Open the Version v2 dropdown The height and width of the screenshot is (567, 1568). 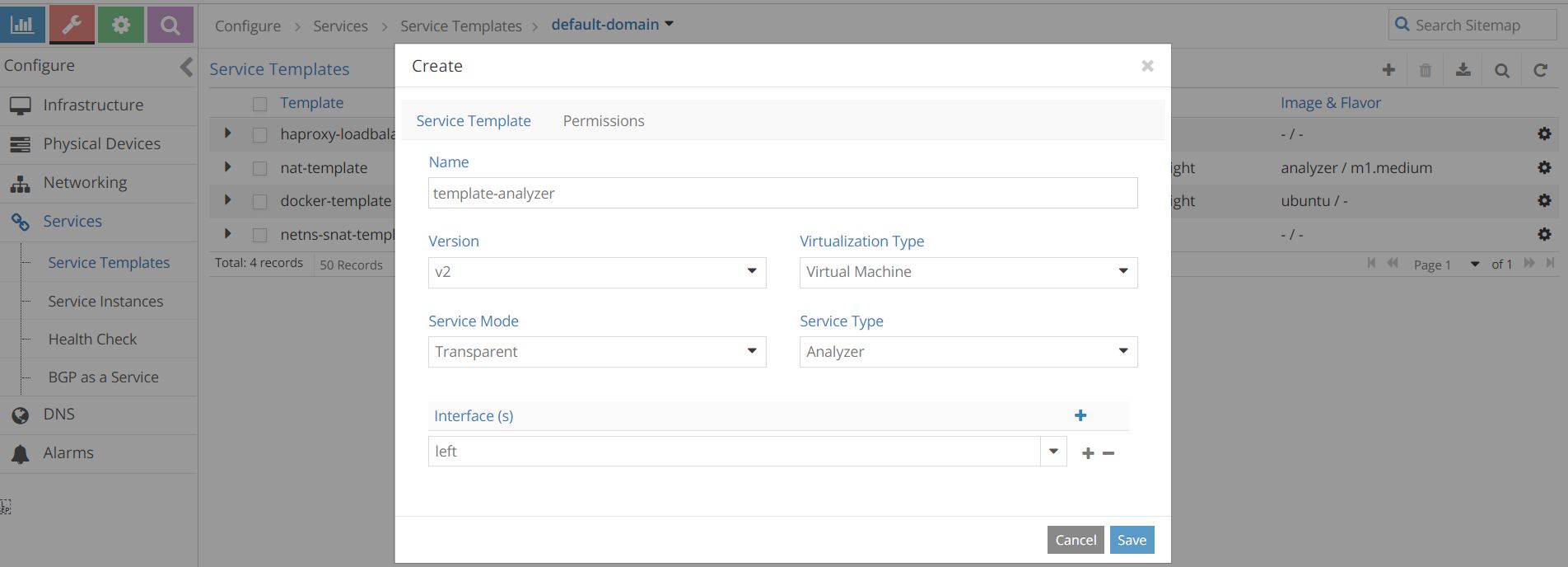pyautogui.click(x=597, y=273)
